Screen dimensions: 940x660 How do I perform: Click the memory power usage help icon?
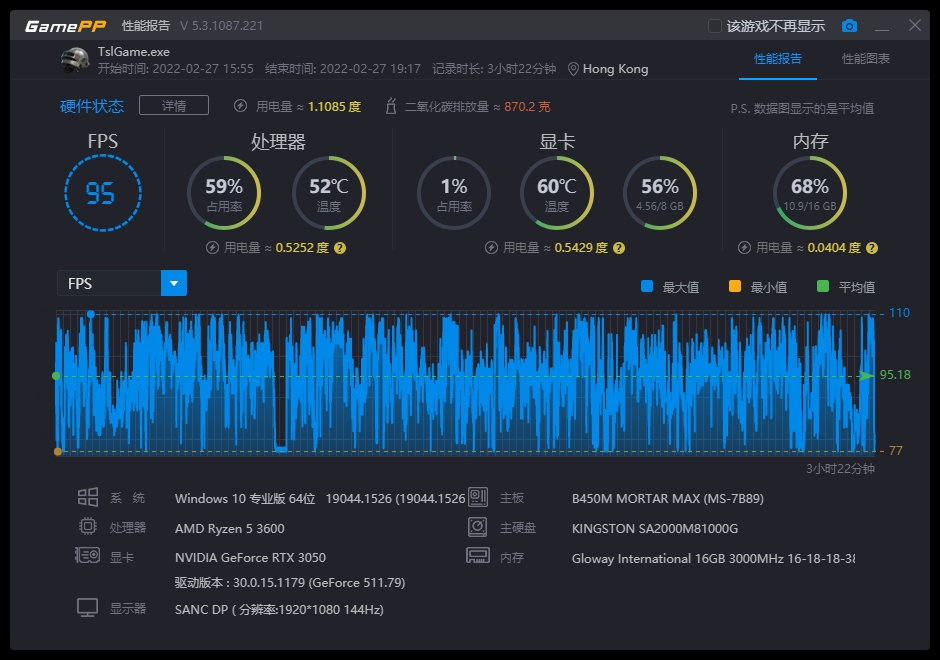(872, 248)
